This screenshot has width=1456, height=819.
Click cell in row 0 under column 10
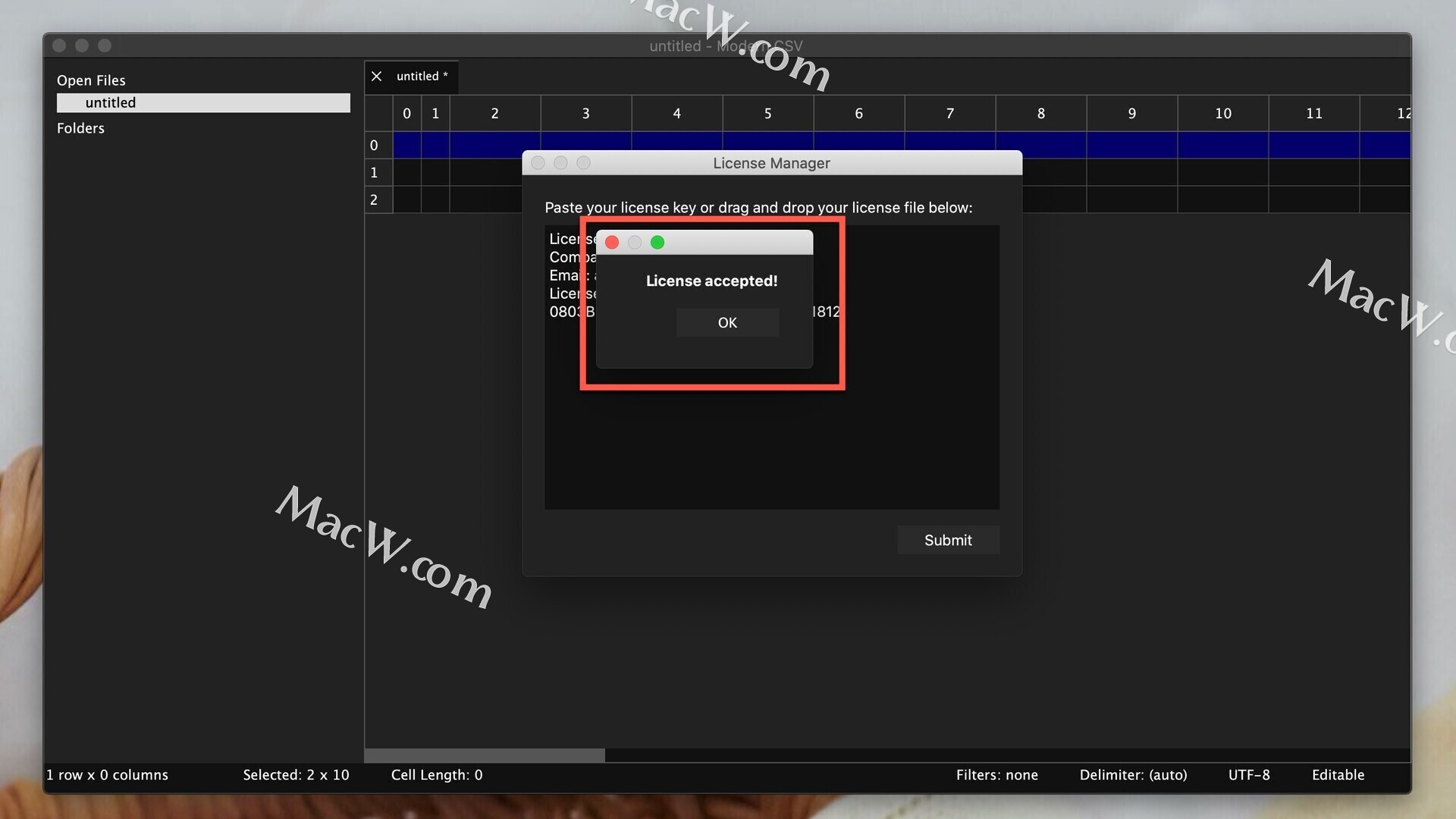pyautogui.click(x=1223, y=145)
